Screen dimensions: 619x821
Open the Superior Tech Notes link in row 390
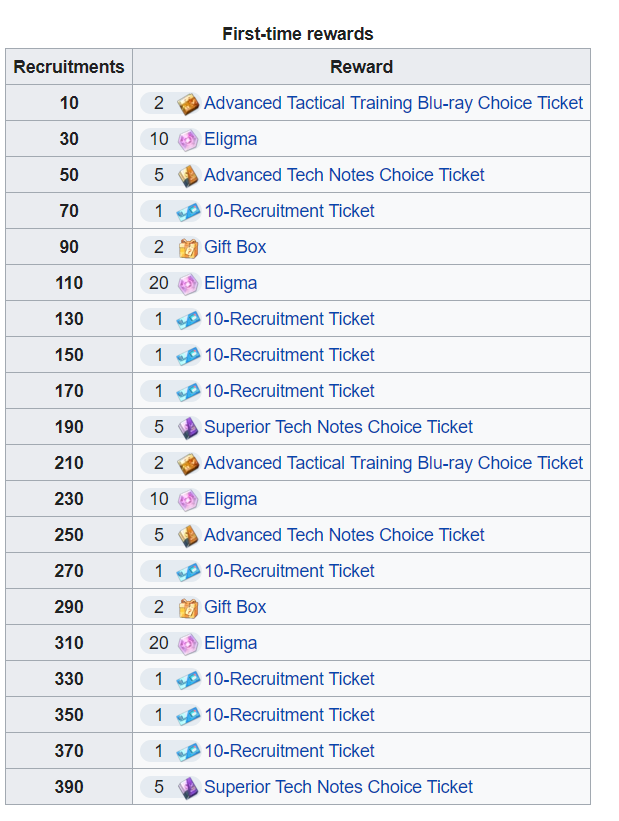point(338,787)
